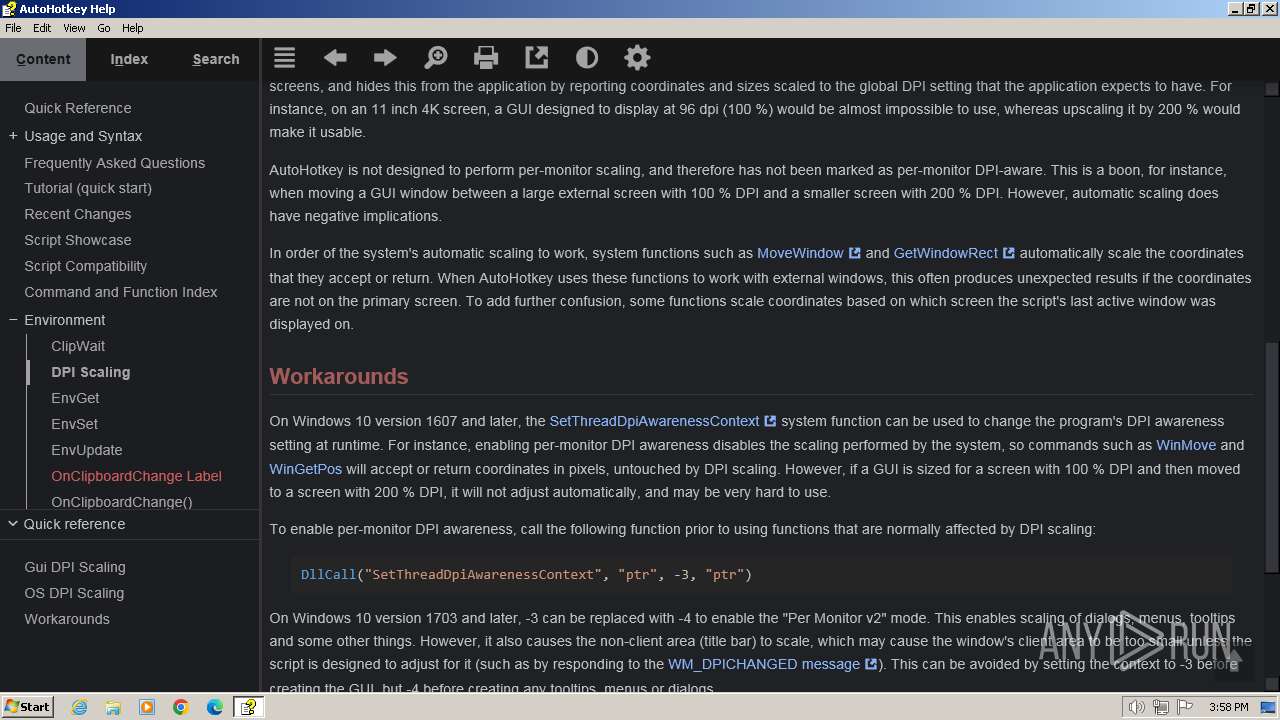The image size is (1280, 720).
Task: Open Recent Changes page
Action: (x=78, y=214)
